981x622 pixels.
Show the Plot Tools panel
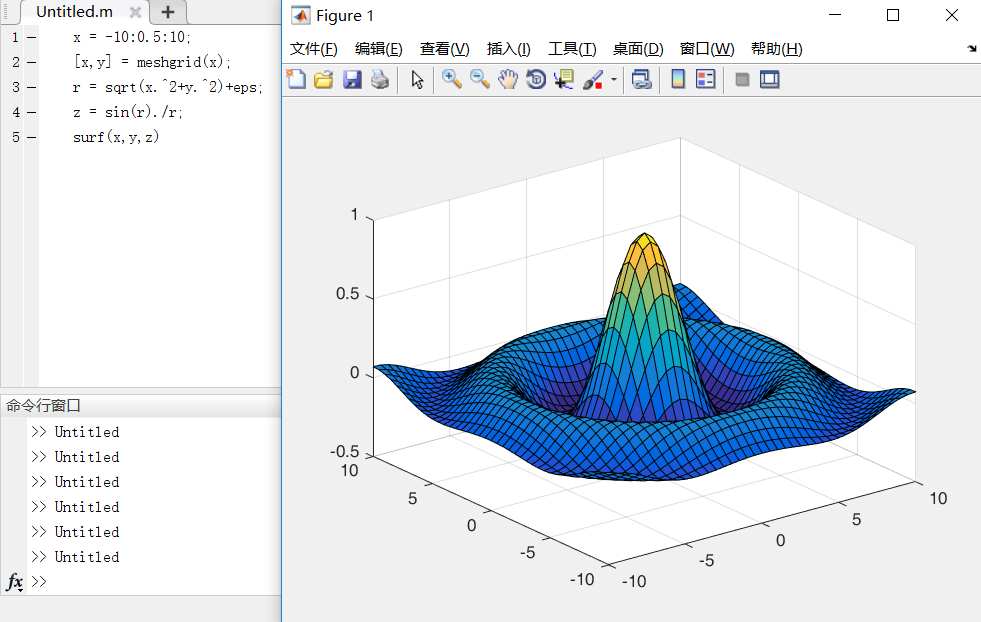(769, 79)
